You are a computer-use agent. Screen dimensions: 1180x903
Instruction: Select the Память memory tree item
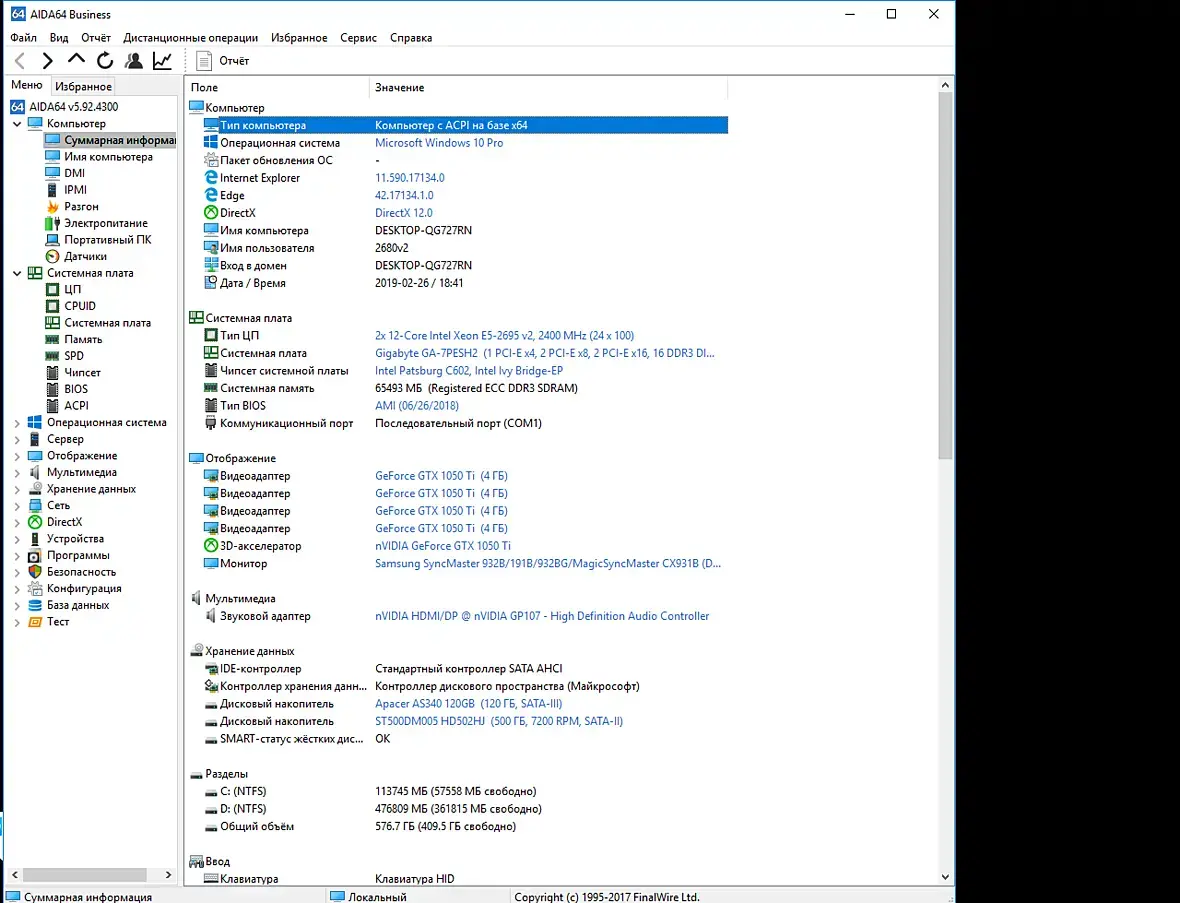pos(83,339)
